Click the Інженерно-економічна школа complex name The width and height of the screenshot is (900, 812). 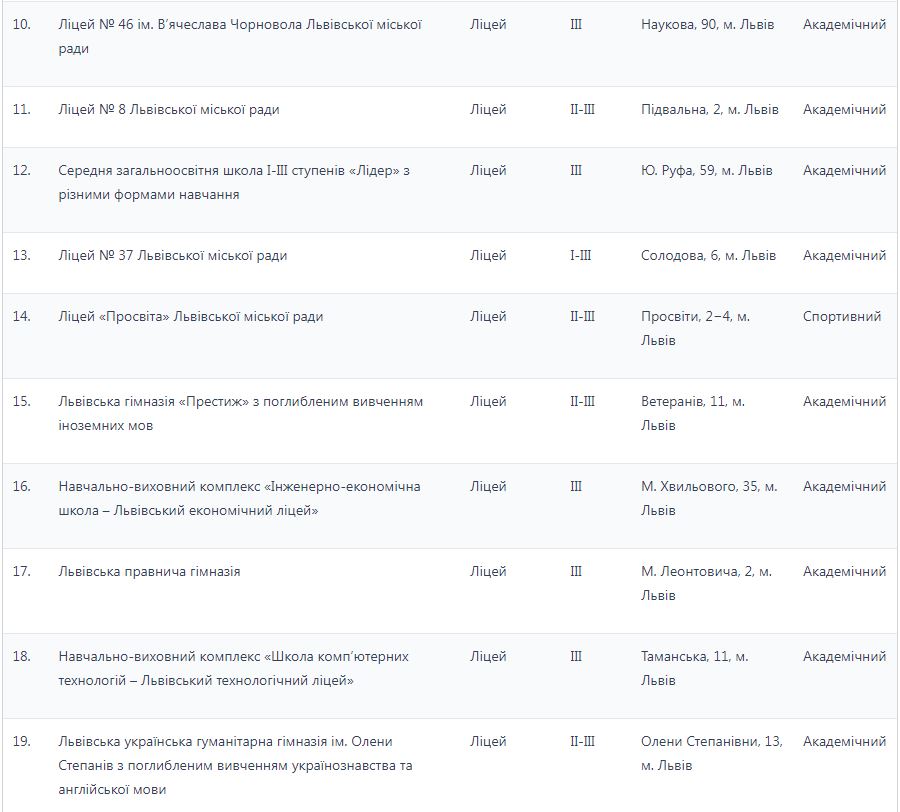point(240,498)
